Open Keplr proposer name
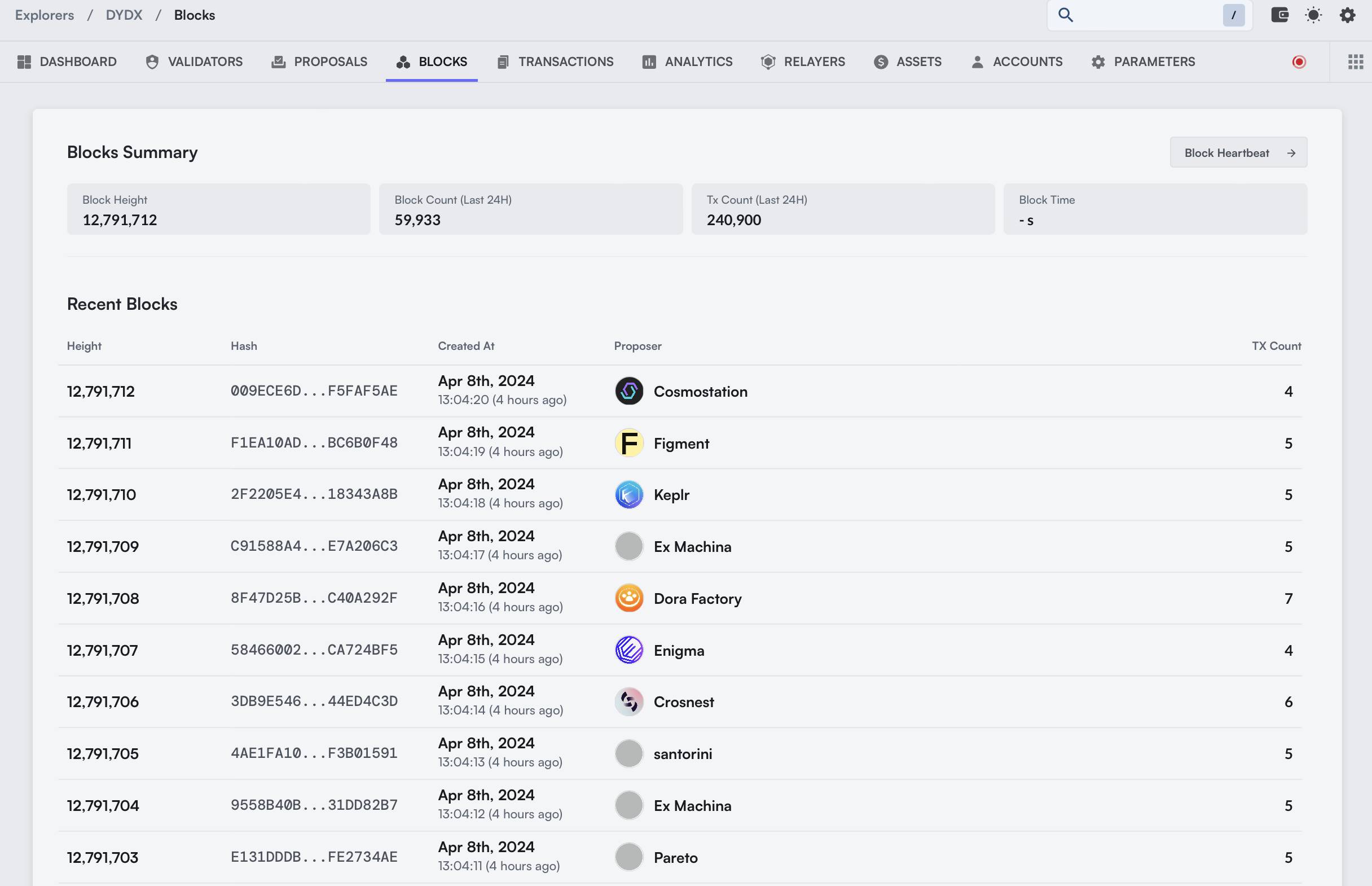The height and width of the screenshot is (886, 1372). pos(672,495)
